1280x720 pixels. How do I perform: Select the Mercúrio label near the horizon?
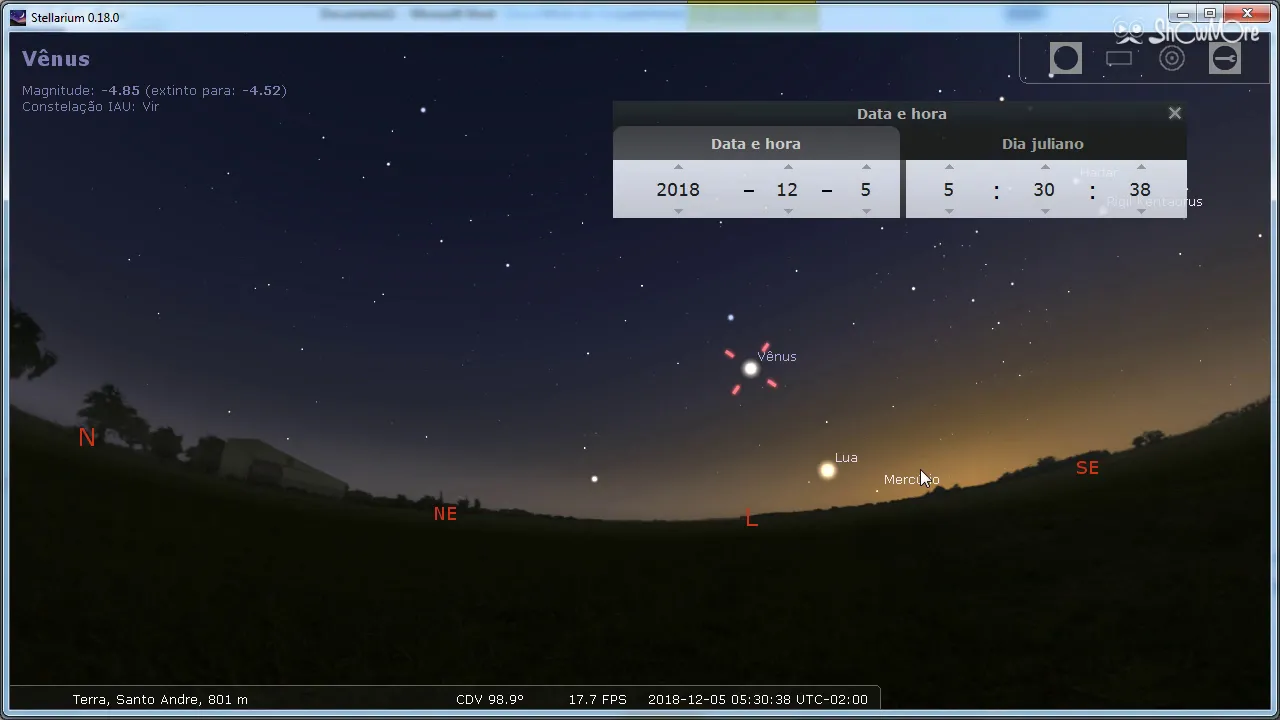(911, 480)
